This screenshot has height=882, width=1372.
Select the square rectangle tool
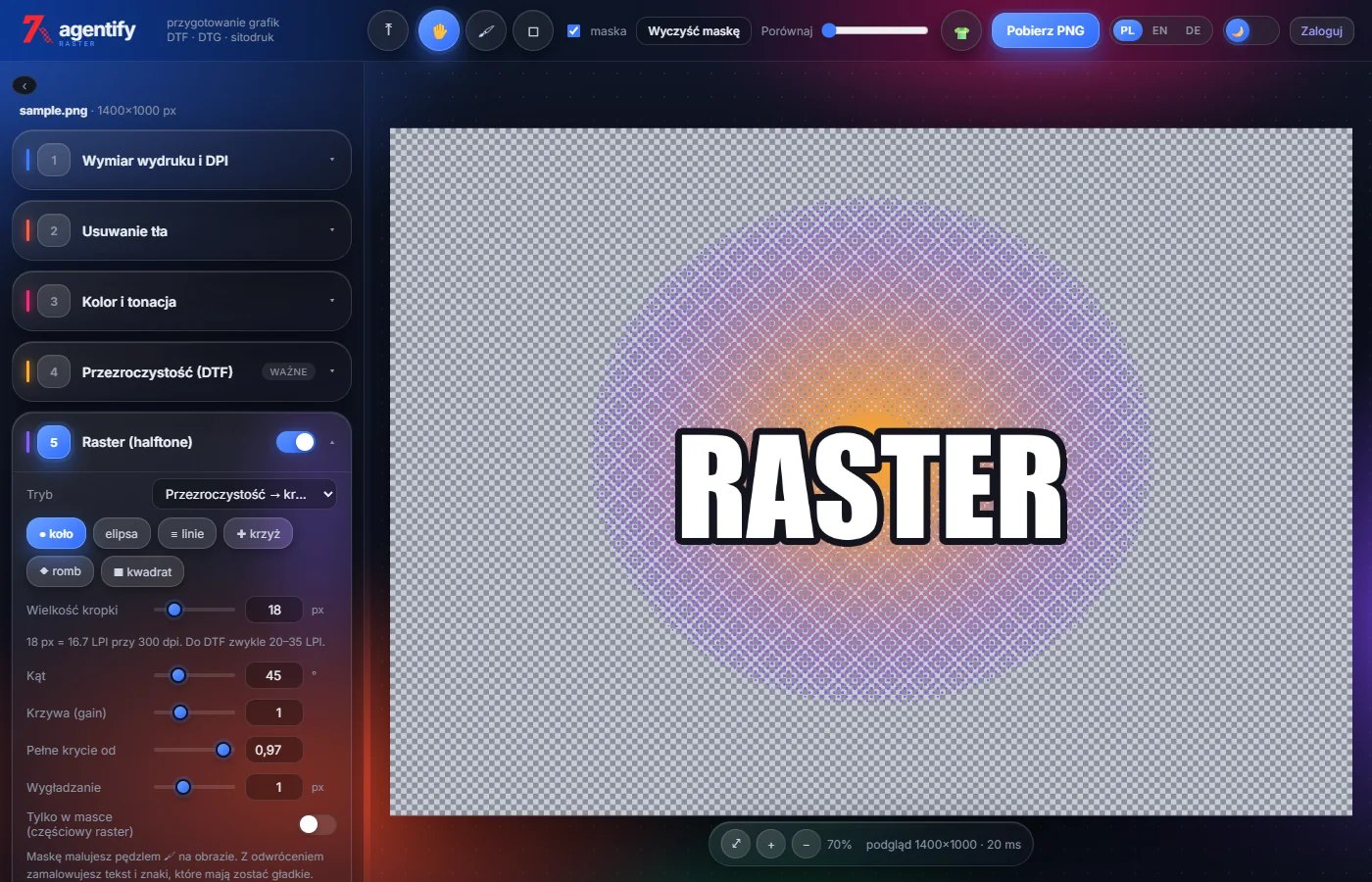(x=533, y=30)
